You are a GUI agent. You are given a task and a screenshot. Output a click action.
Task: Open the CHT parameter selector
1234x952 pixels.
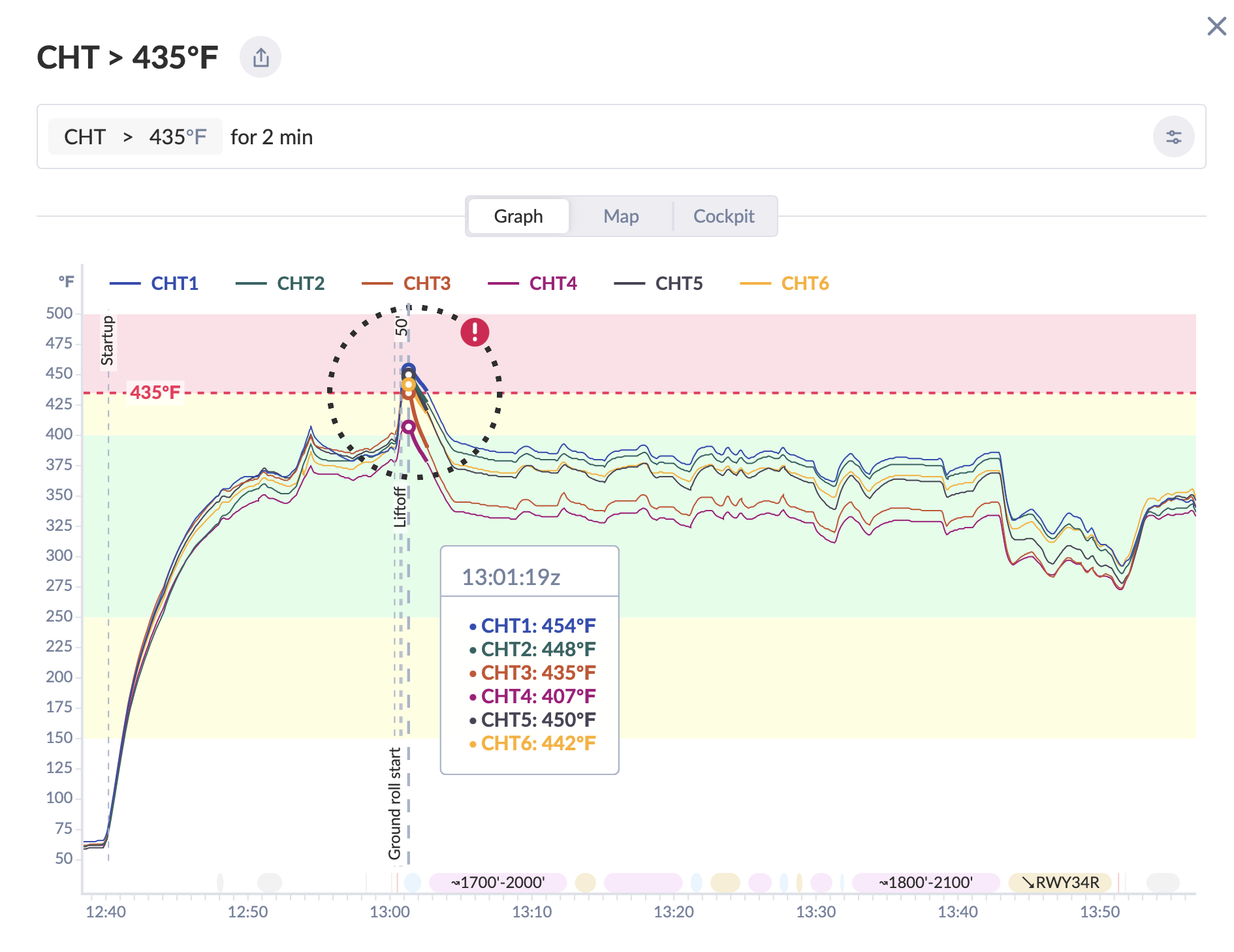point(85,137)
